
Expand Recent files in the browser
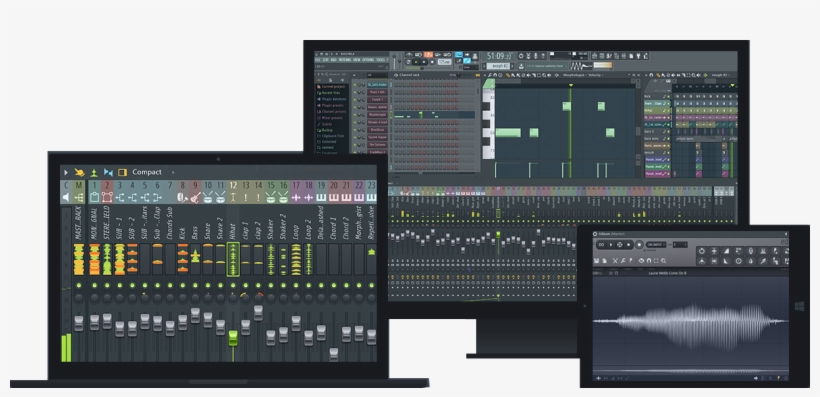click(x=329, y=93)
